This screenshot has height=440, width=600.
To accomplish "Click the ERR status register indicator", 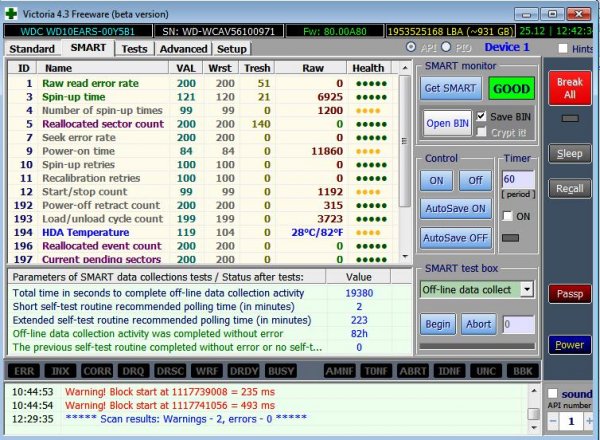I will click(24, 371).
